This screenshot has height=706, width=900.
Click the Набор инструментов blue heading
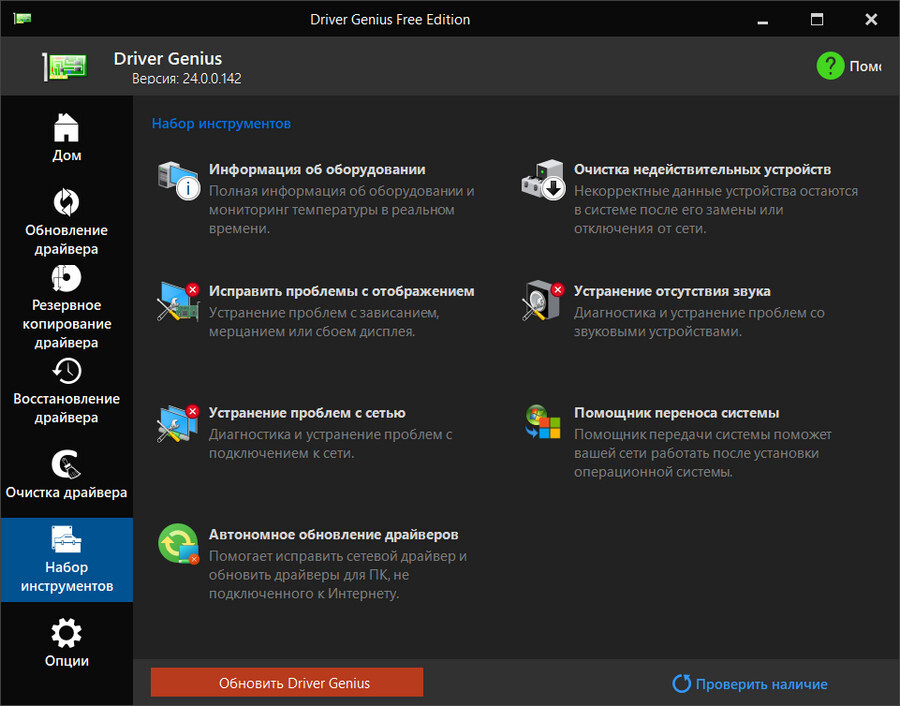[x=221, y=123]
